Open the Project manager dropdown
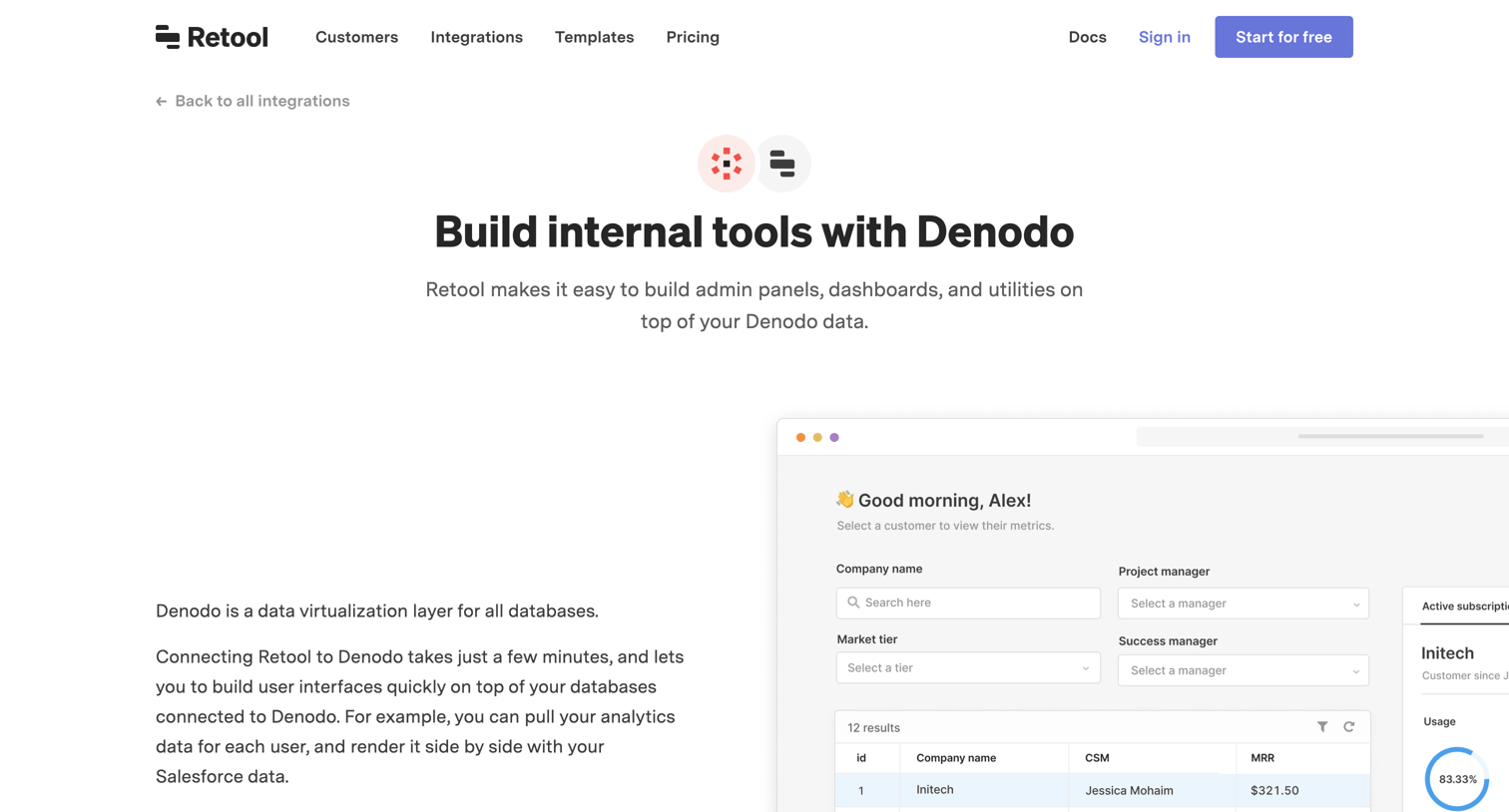Screen dimensions: 1509x812 [1244, 604]
